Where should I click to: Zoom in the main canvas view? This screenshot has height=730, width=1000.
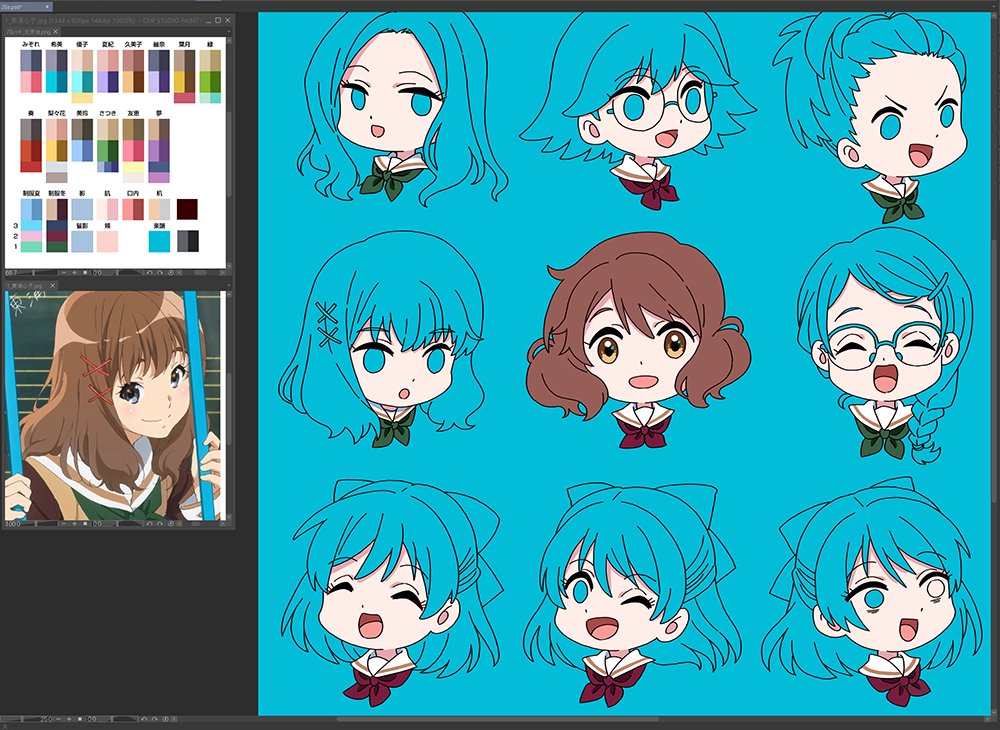coord(69,719)
